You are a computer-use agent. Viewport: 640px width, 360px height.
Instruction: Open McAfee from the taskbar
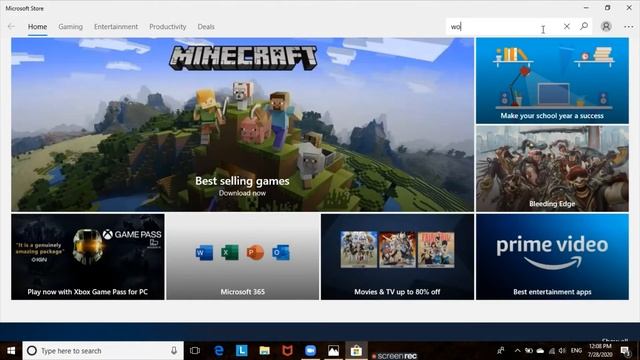[287, 351]
